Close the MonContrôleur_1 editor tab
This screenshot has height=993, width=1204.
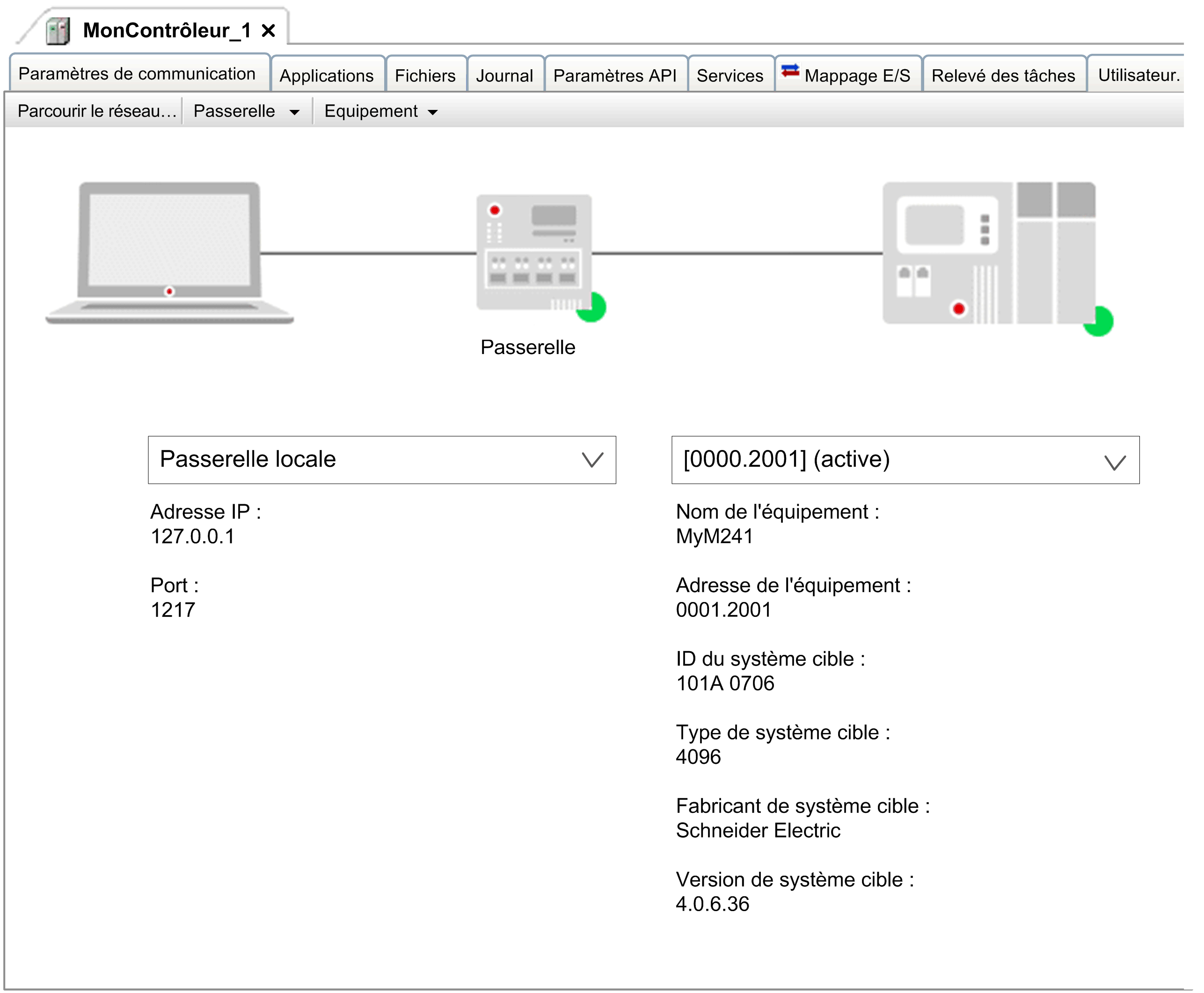pos(269,31)
